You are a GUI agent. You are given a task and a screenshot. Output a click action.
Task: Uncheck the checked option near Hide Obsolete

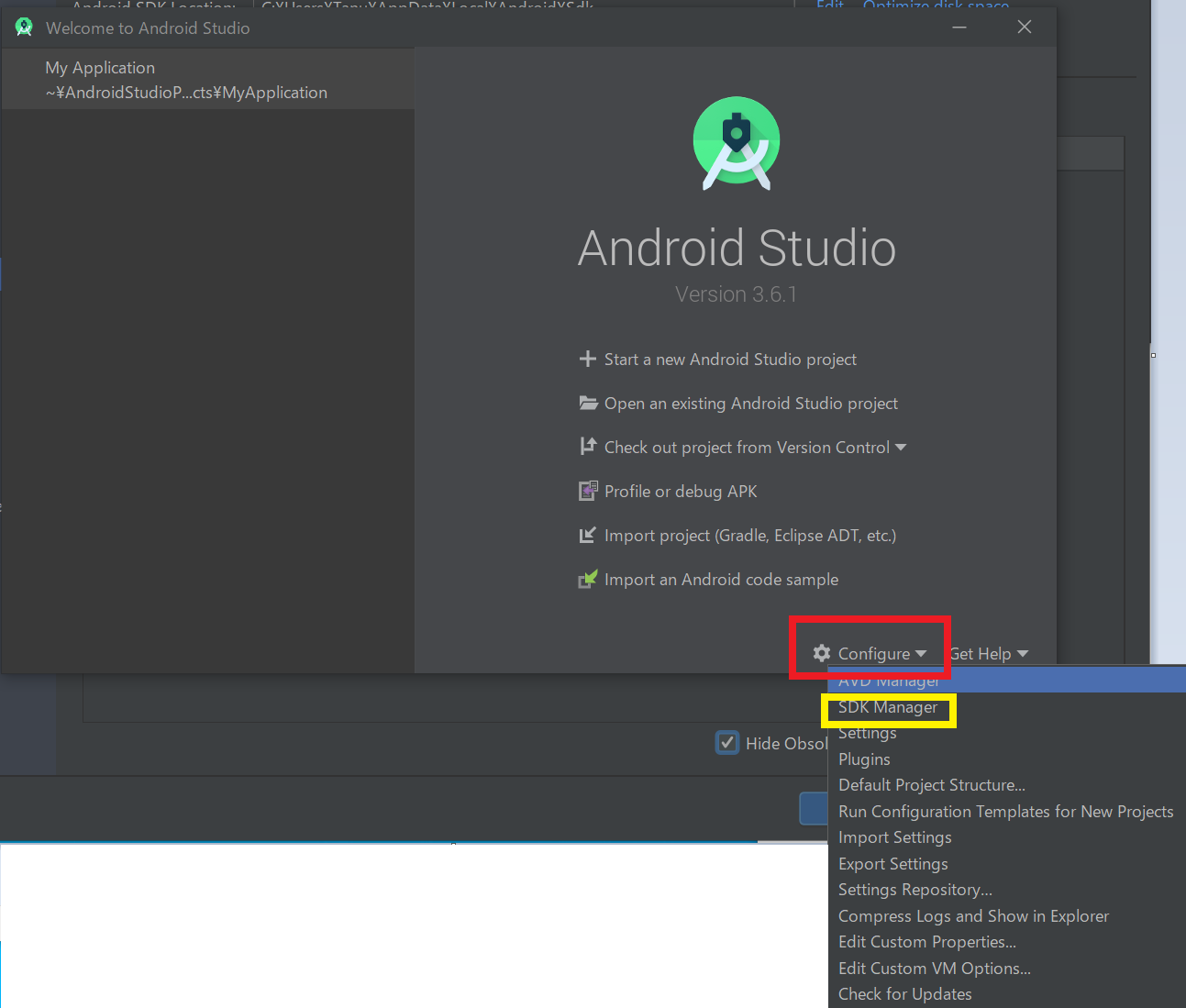(726, 742)
